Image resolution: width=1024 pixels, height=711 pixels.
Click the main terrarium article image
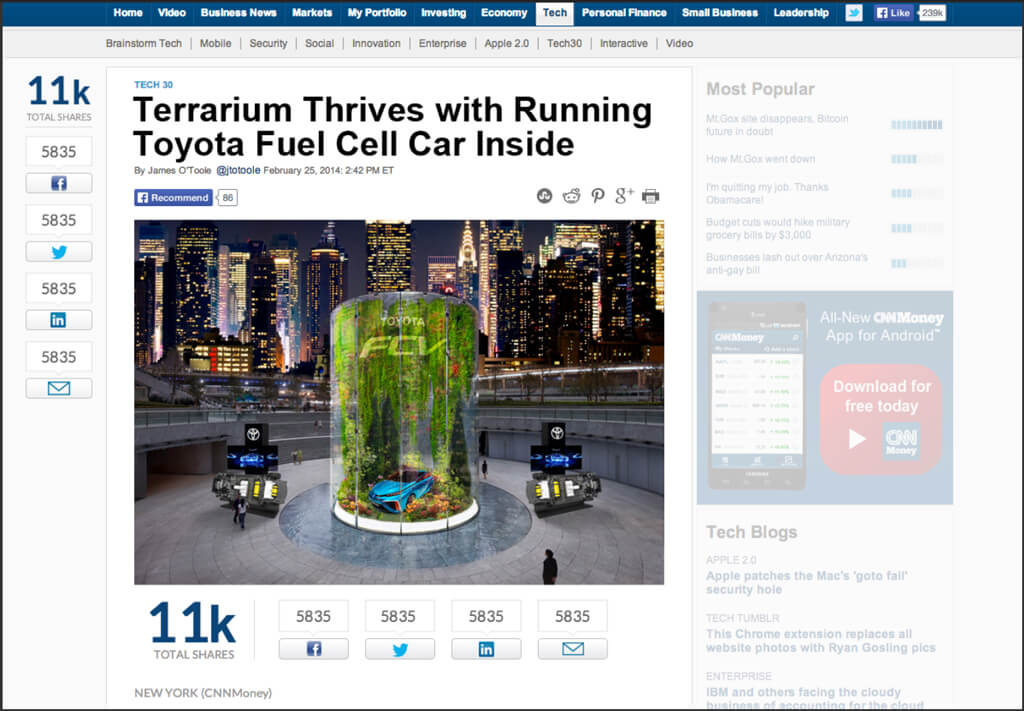(399, 402)
